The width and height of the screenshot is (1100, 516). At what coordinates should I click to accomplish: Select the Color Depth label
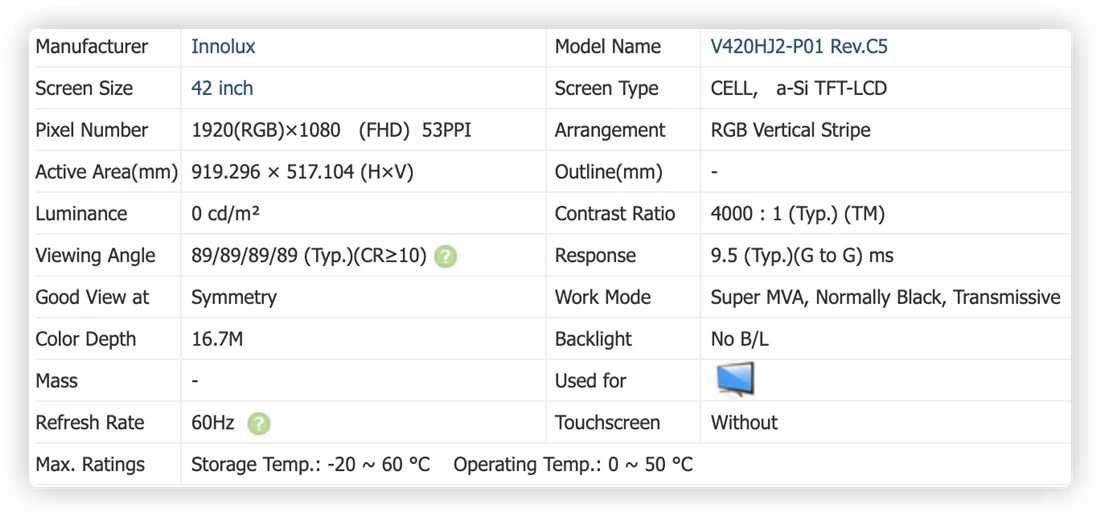coord(88,339)
